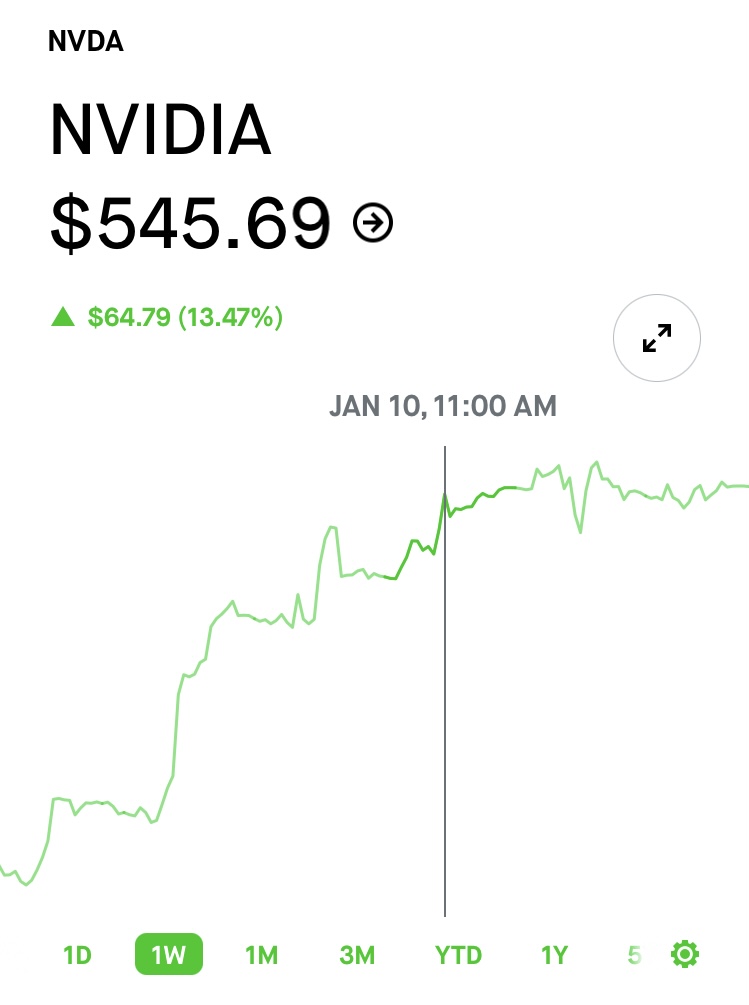Switch the chart to the 3M range
Screen dimensions: 749x1005
(x=357, y=955)
